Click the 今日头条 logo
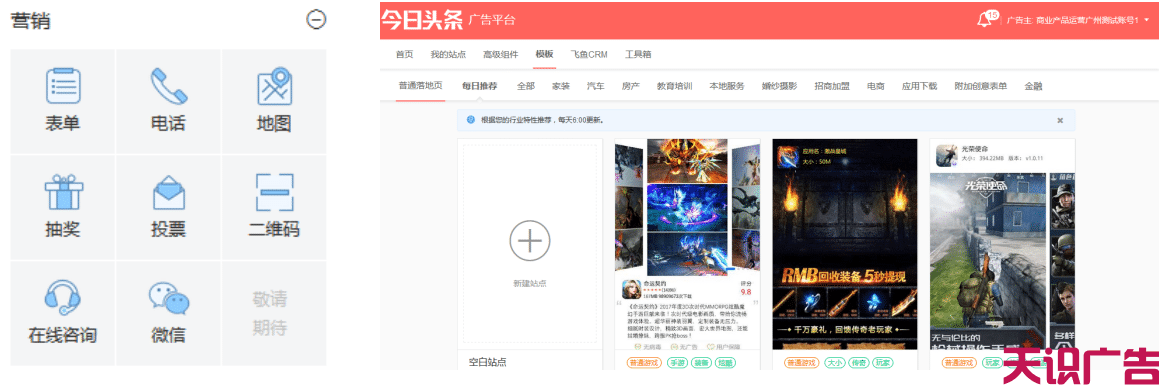Image resolution: width=1159 pixels, height=385 pixels. click(421, 20)
